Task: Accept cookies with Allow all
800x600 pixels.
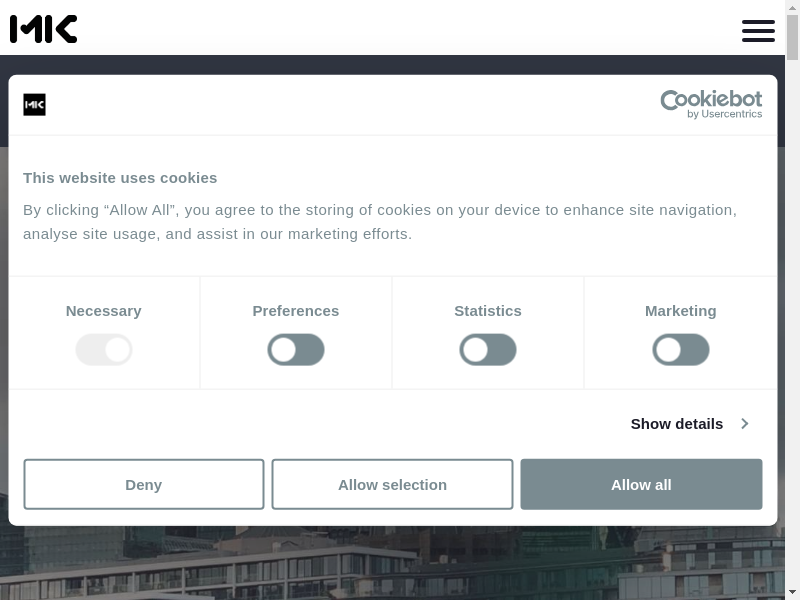Action: (641, 485)
